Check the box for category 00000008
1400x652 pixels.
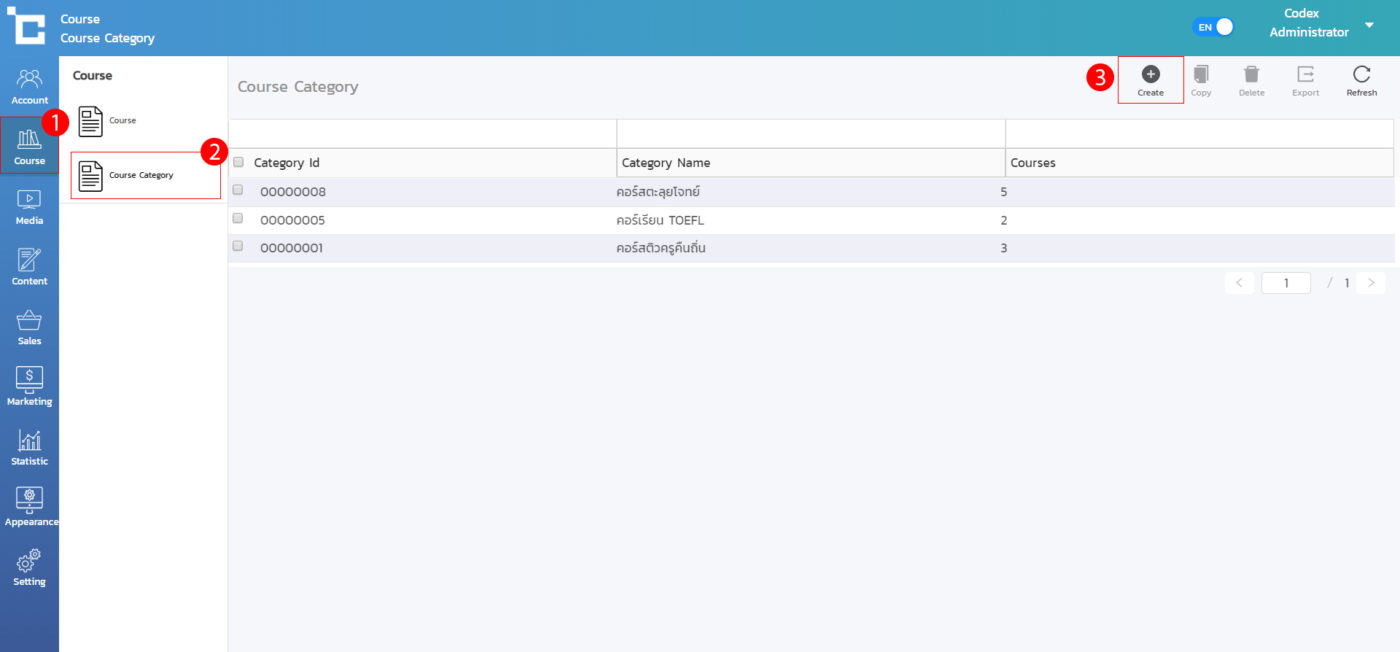point(238,190)
